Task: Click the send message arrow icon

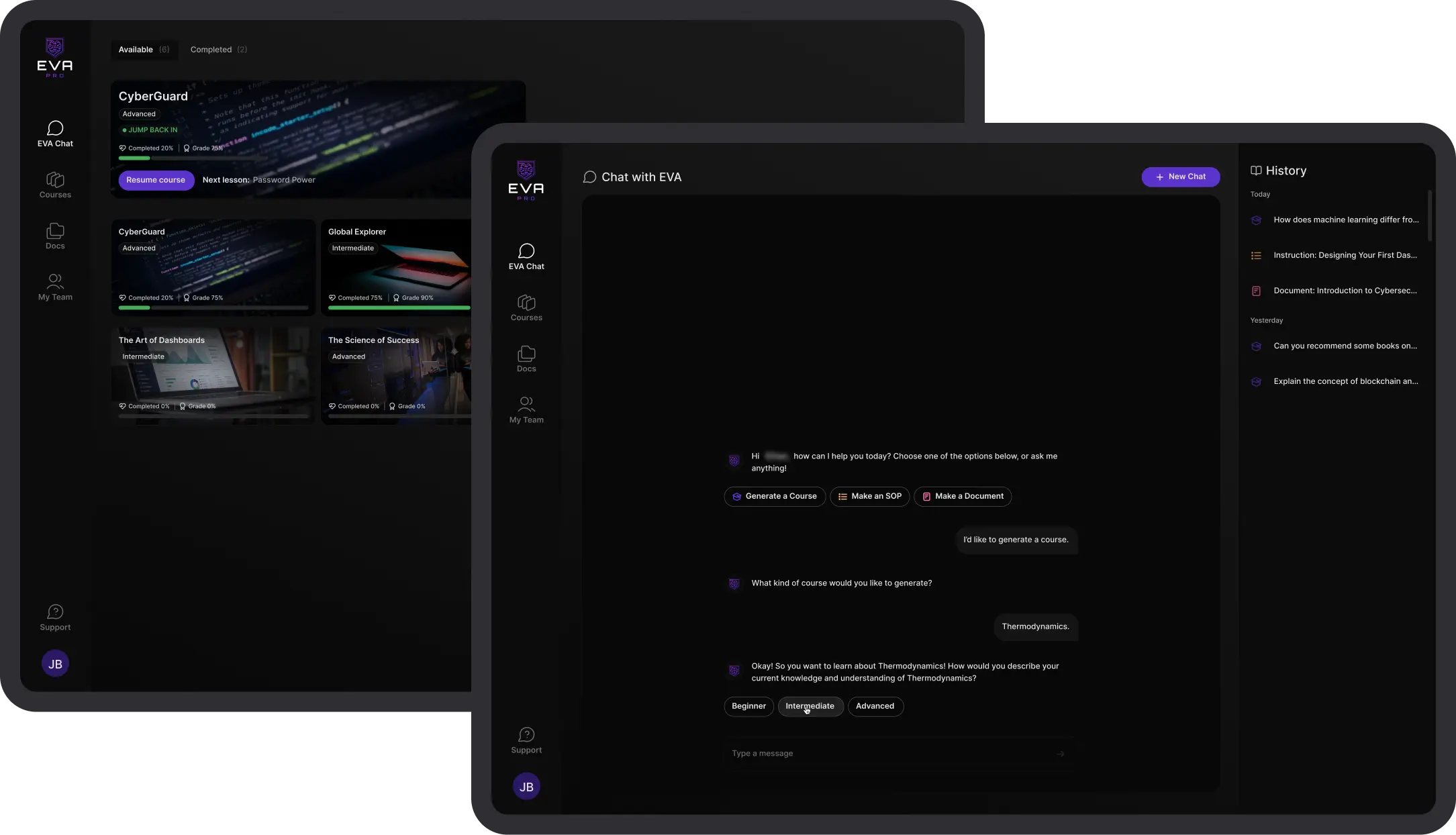Action: click(1061, 754)
